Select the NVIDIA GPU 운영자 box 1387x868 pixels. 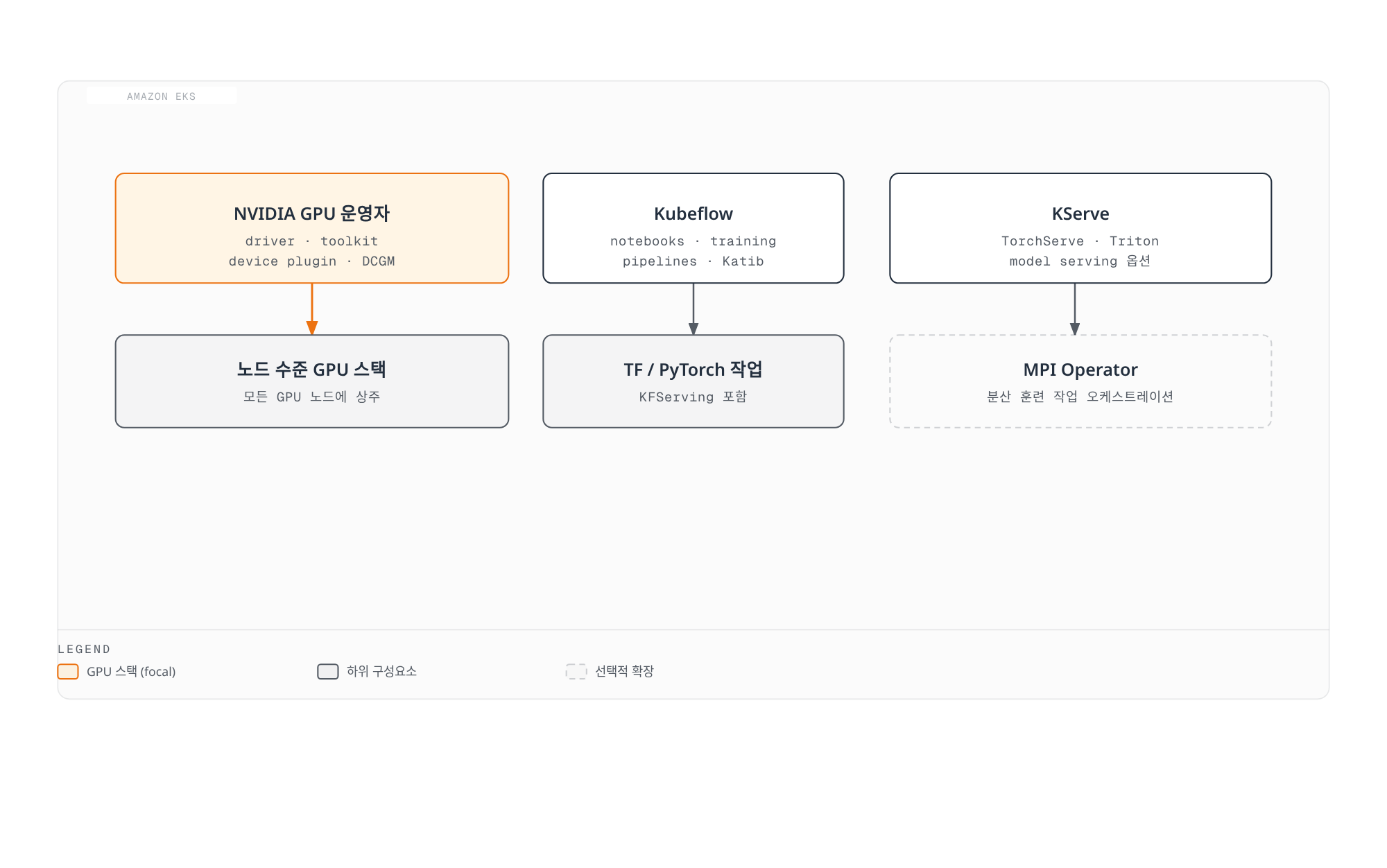(x=312, y=228)
